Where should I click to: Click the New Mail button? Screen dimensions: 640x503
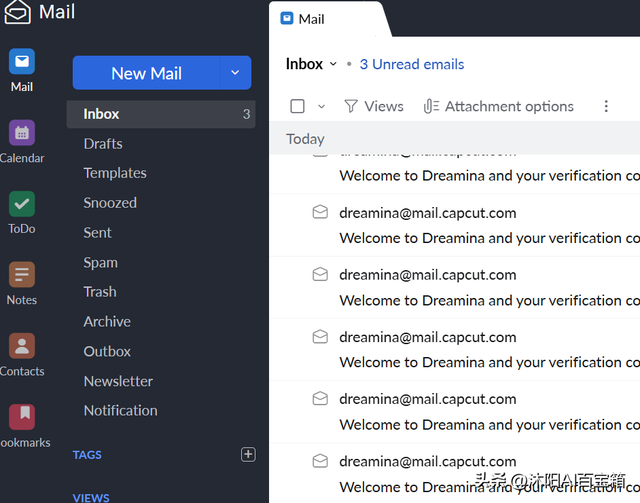coord(146,73)
